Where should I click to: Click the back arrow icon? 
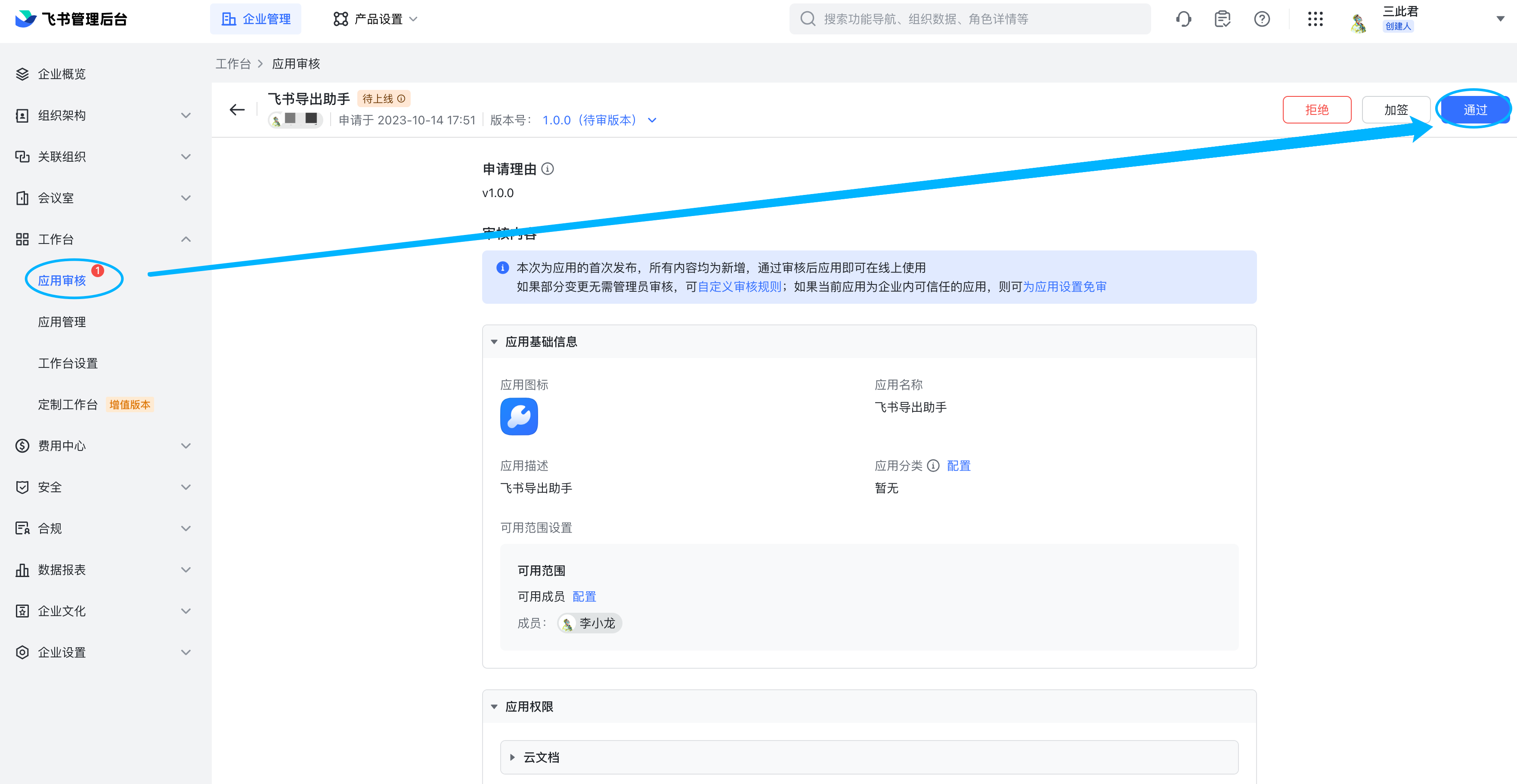pos(237,110)
